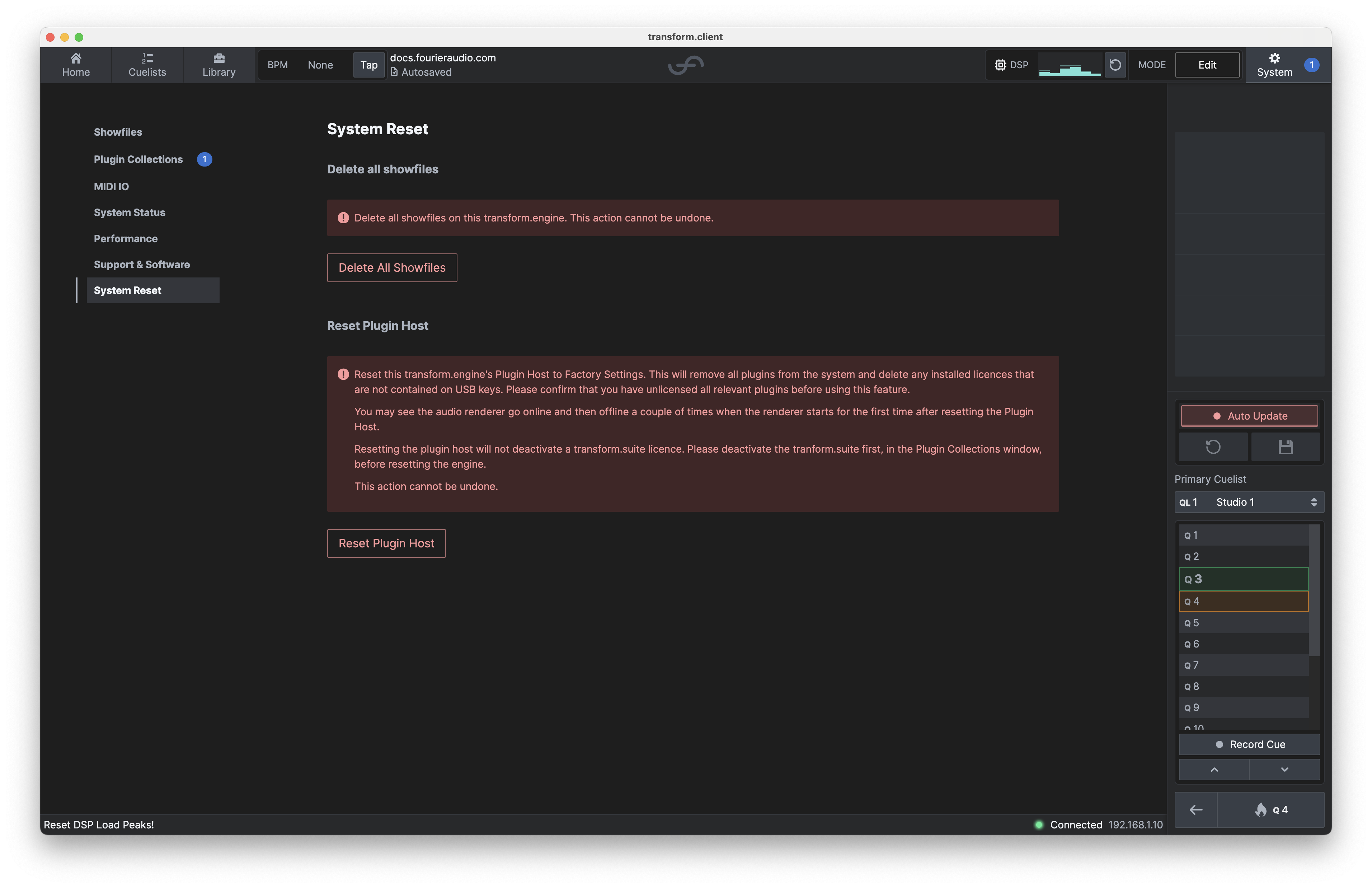Screen dimensions: 1372x888
Task: Click the cue list scrollbar
Action: [x=1314, y=590]
